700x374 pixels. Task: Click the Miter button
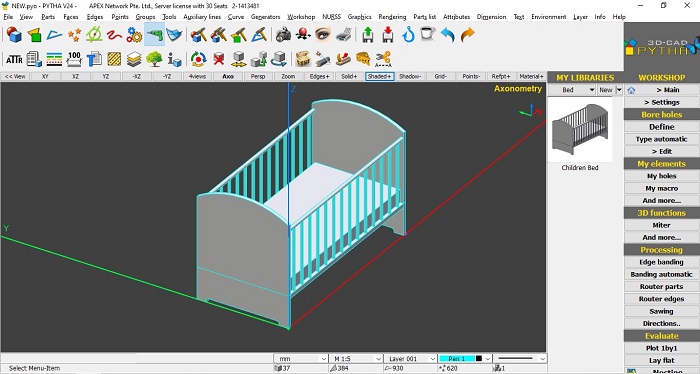coord(661,225)
